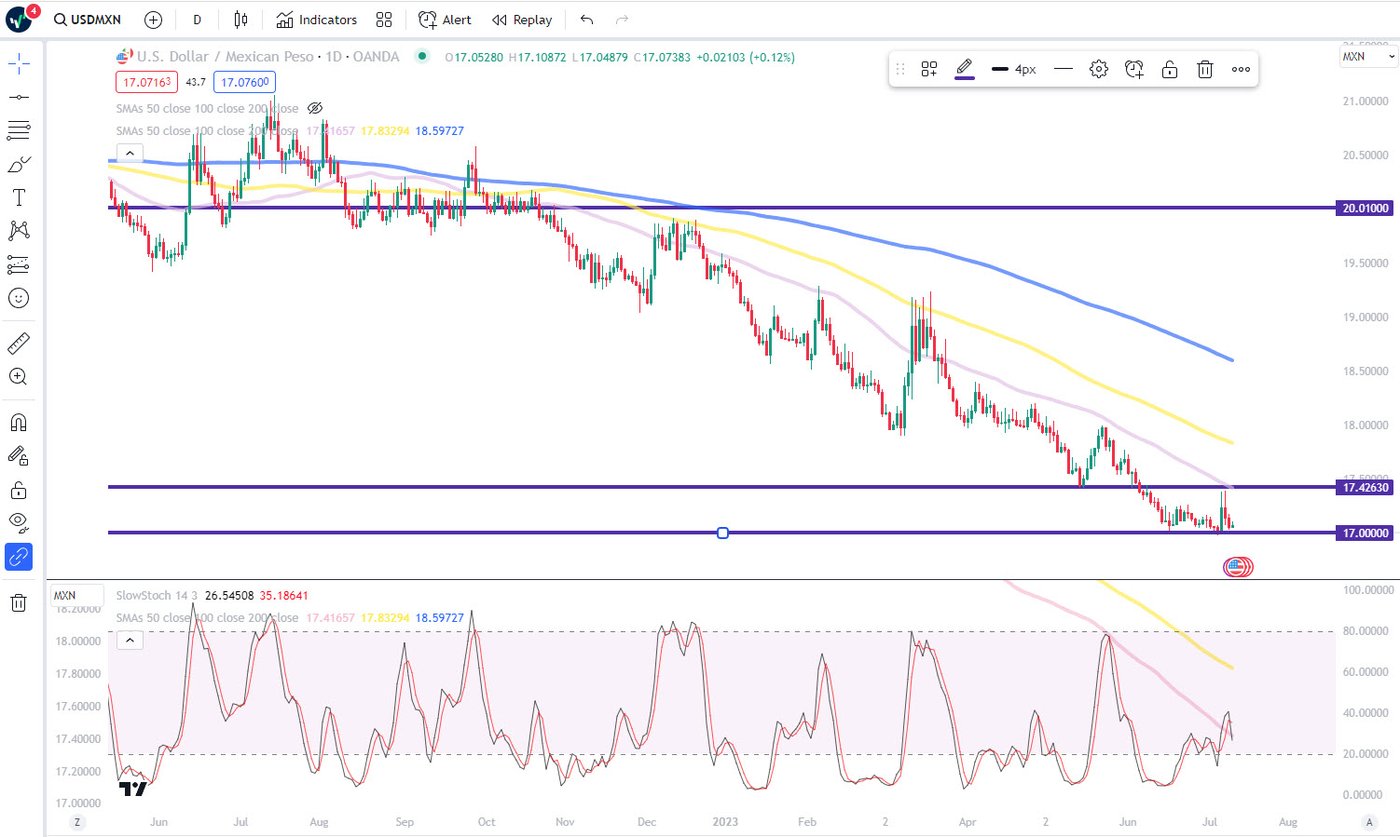Open settings gear in the floating drawing toolbar
The width and height of the screenshot is (1400, 837).
tap(1098, 69)
